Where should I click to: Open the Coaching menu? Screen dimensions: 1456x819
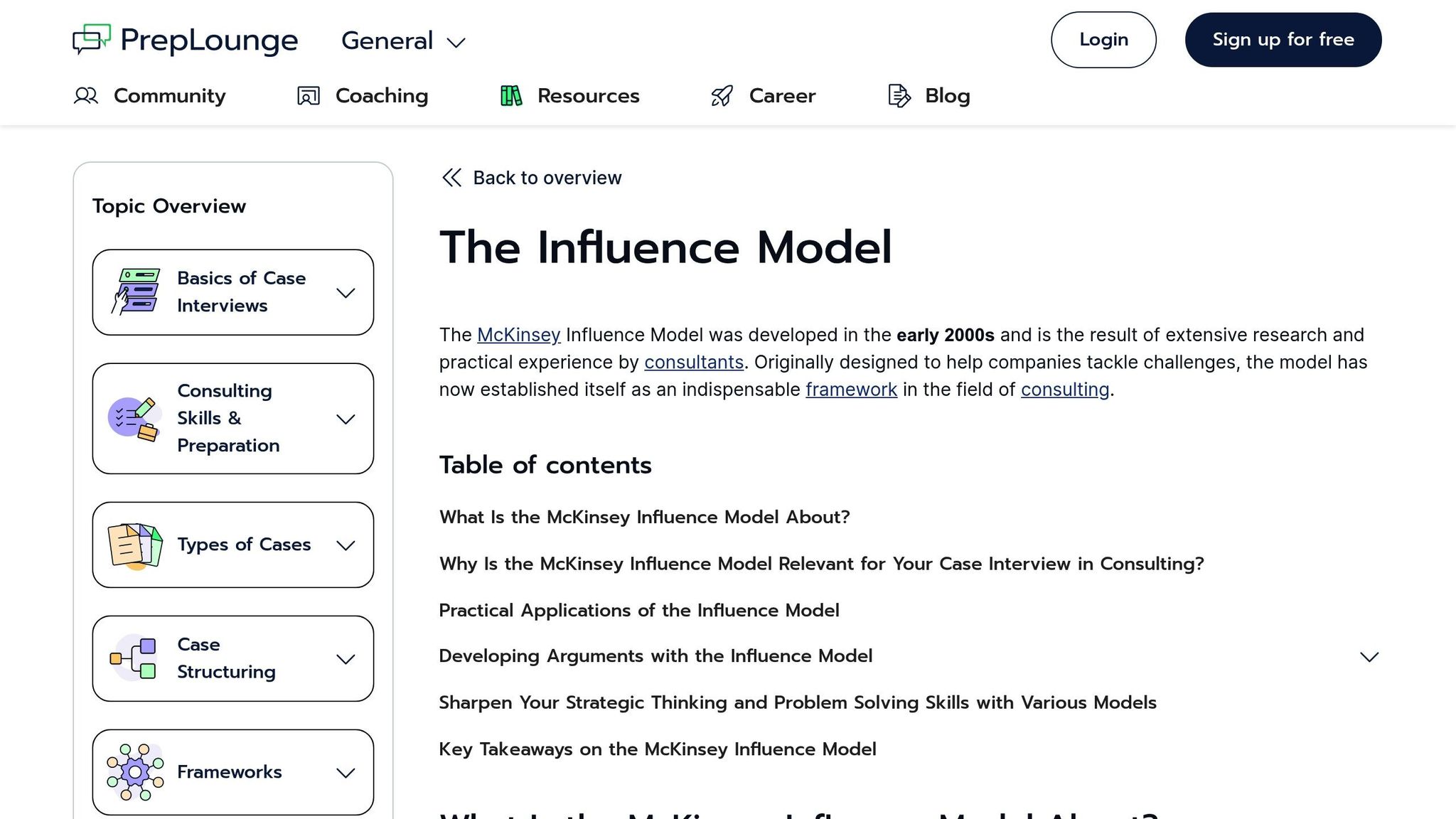(363, 96)
